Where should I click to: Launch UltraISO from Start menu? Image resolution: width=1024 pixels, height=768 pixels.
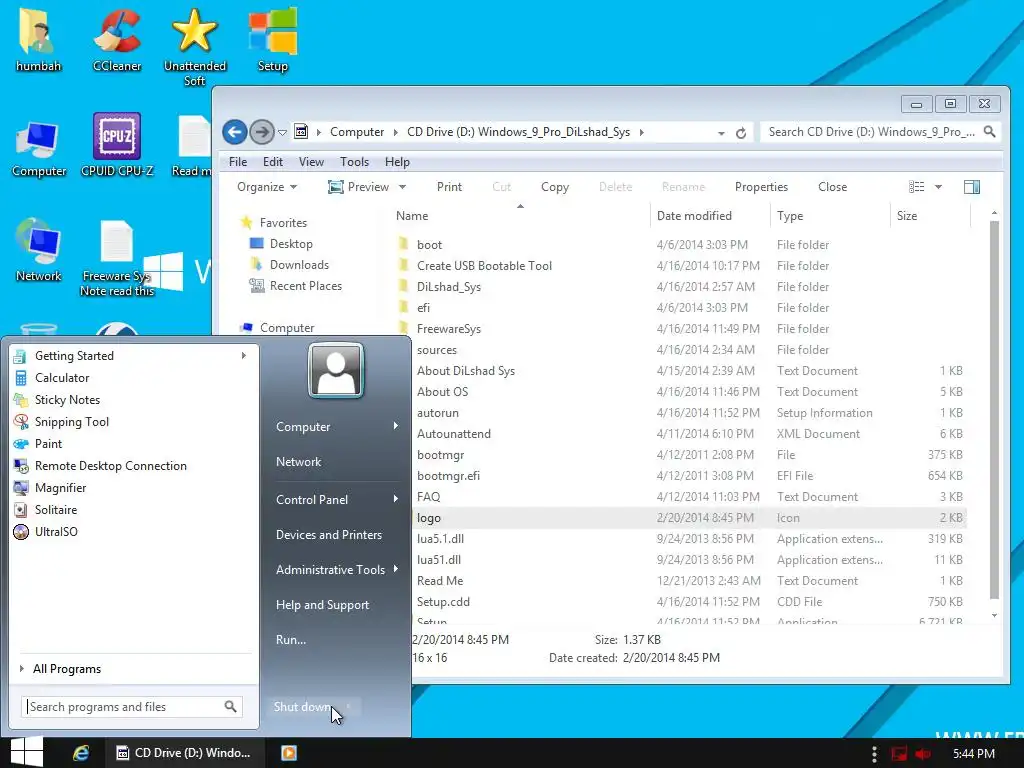56,532
